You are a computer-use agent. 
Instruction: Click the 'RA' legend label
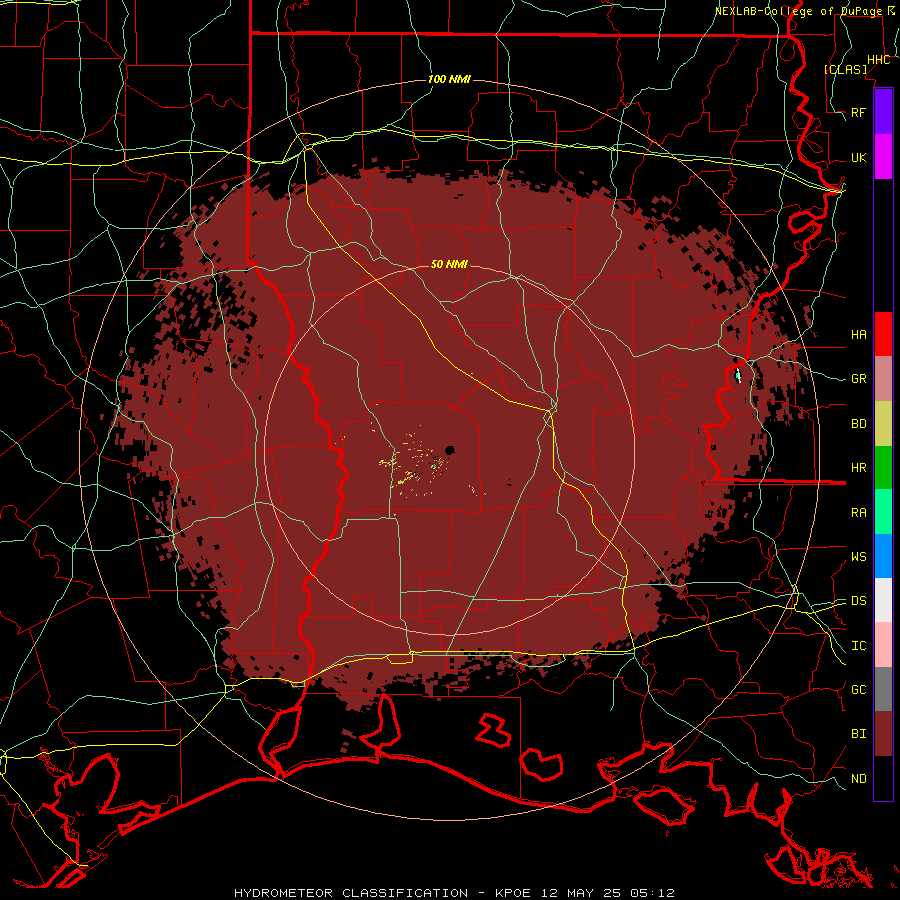[x=858, y=513]
